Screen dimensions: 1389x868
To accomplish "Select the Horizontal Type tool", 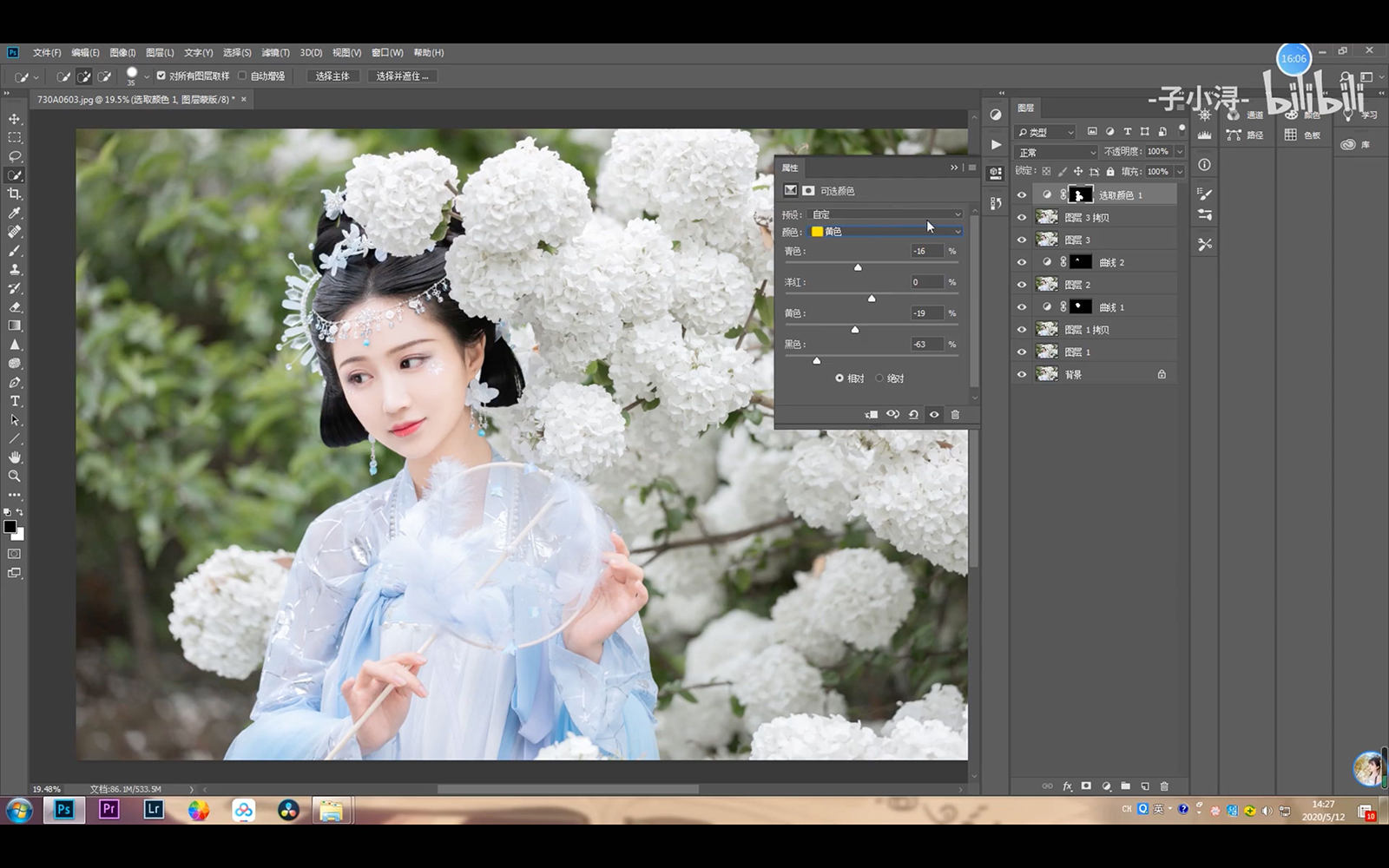I will pyautogui.click(x=15, y=401).
